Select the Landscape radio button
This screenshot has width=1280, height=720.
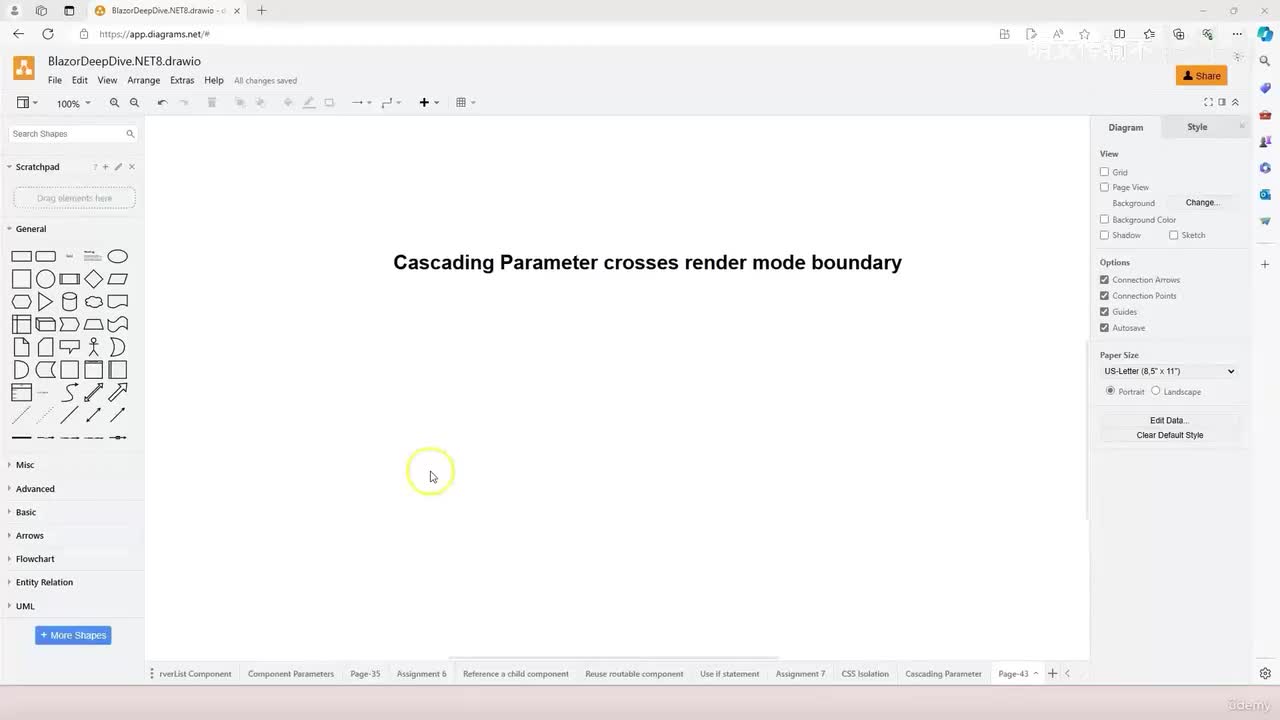point(1155,391)
